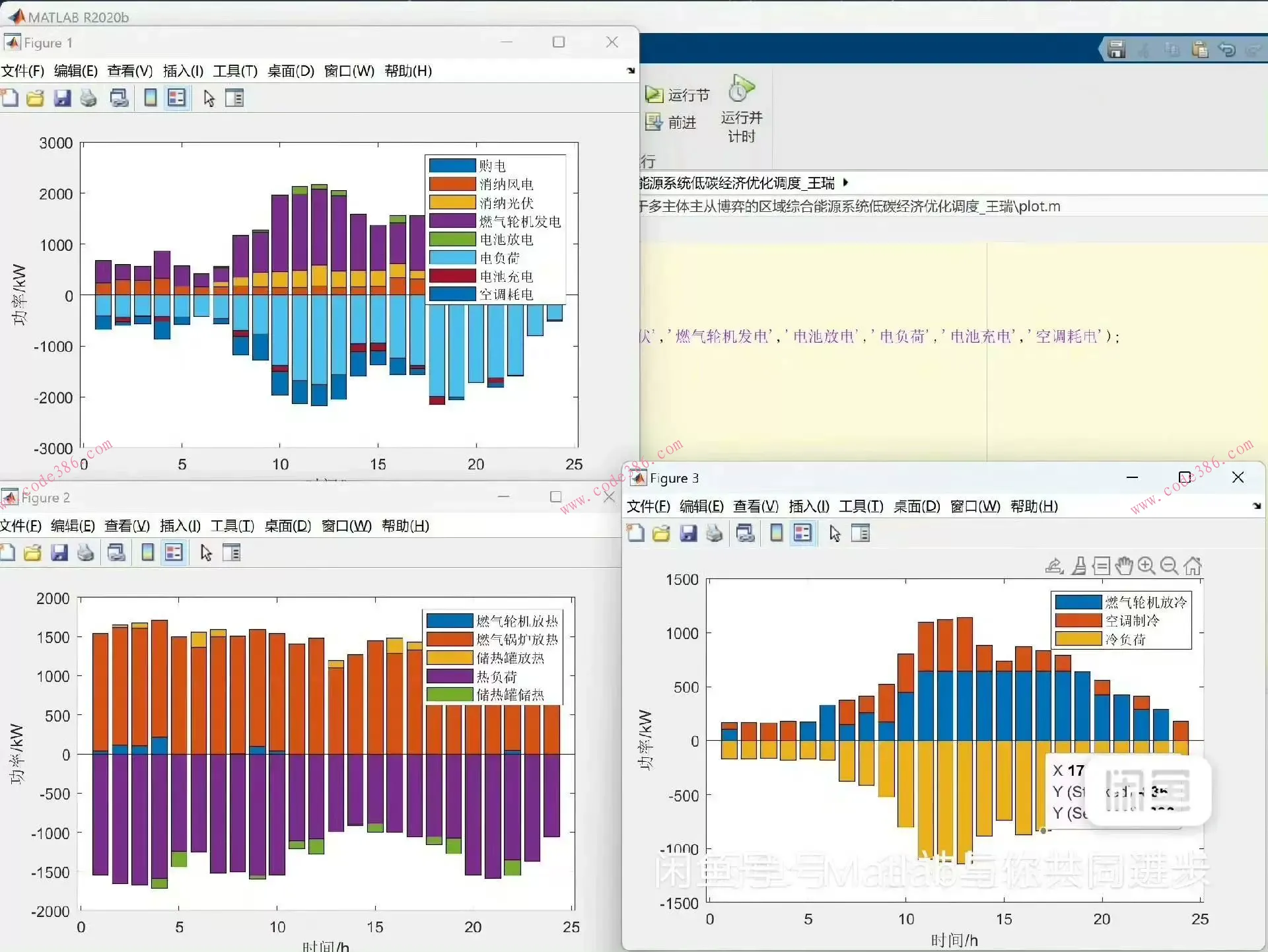Expand Figure 1 menu bar overflow arrow
The height and width of the screenshot is (952, 1268).
[631, 70]
